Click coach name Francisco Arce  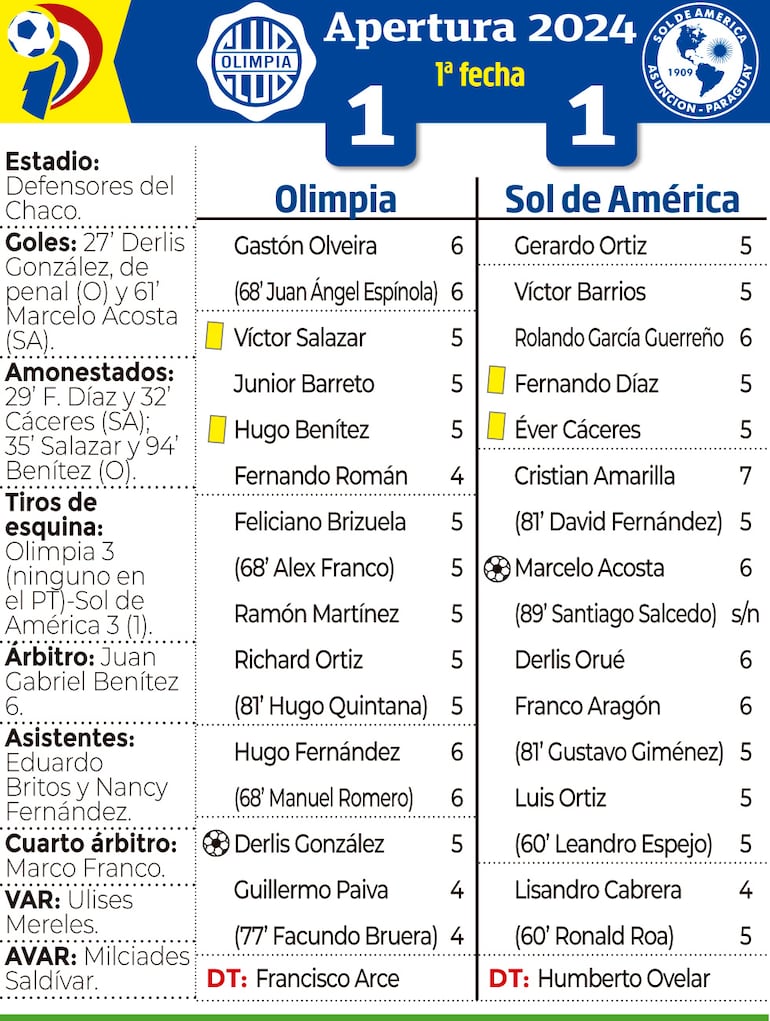click(x=327, y=978)
